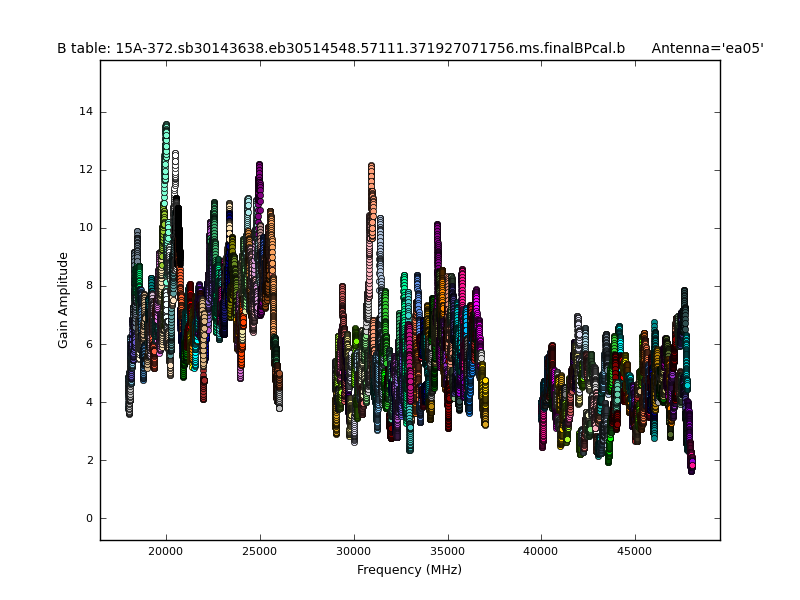
Task: Click the 'Frequency (MHz)' x-axis label
Action: 409,570
